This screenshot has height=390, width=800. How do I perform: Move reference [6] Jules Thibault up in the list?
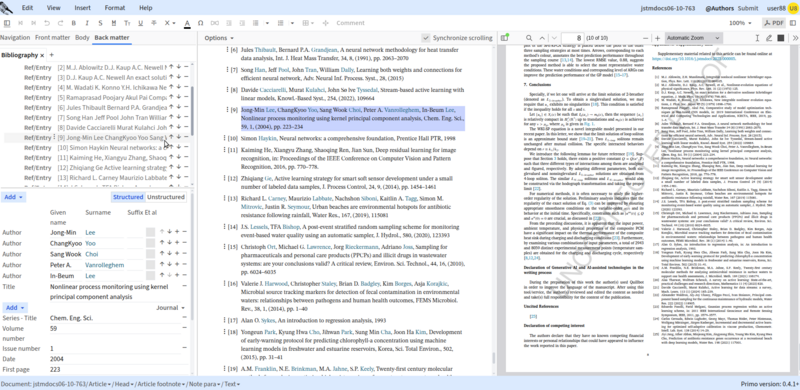click(171, 107)
